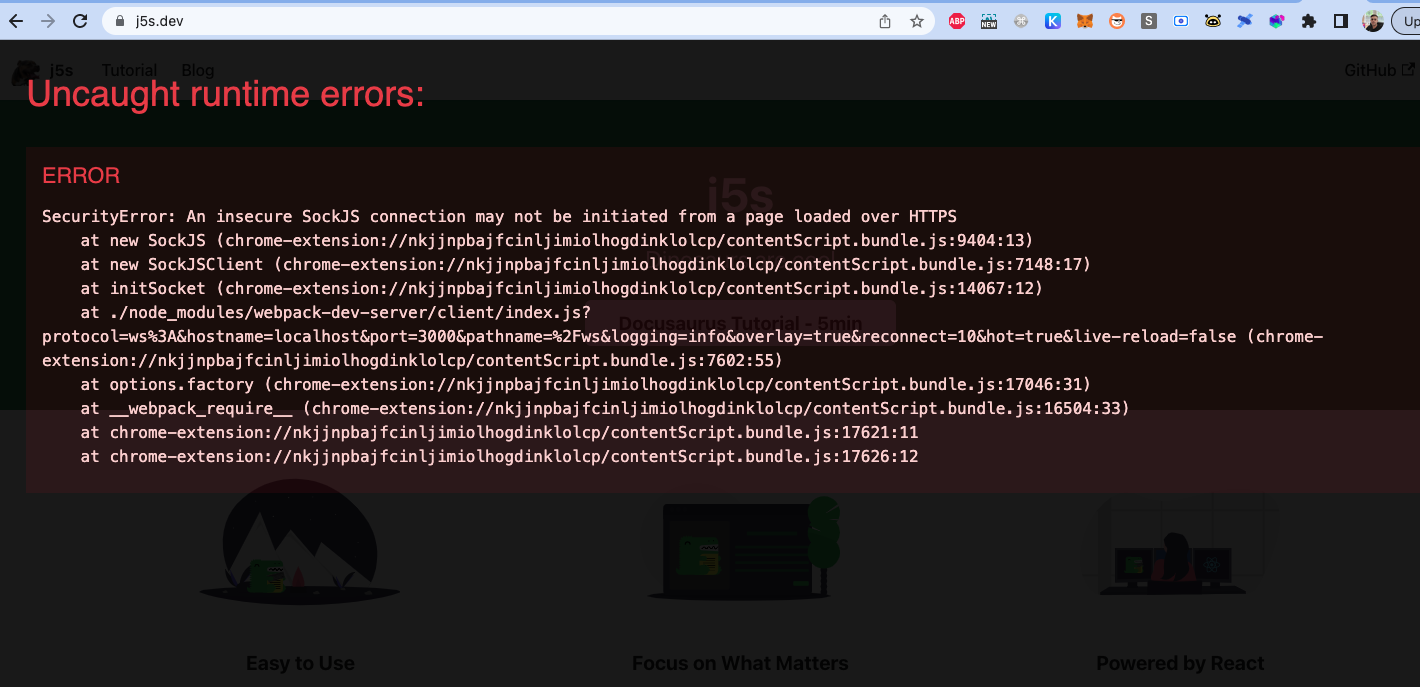Click the React illustration above Powered by React
The height and width of the screenshot is (687, 1420).
tap(1180, 547)
